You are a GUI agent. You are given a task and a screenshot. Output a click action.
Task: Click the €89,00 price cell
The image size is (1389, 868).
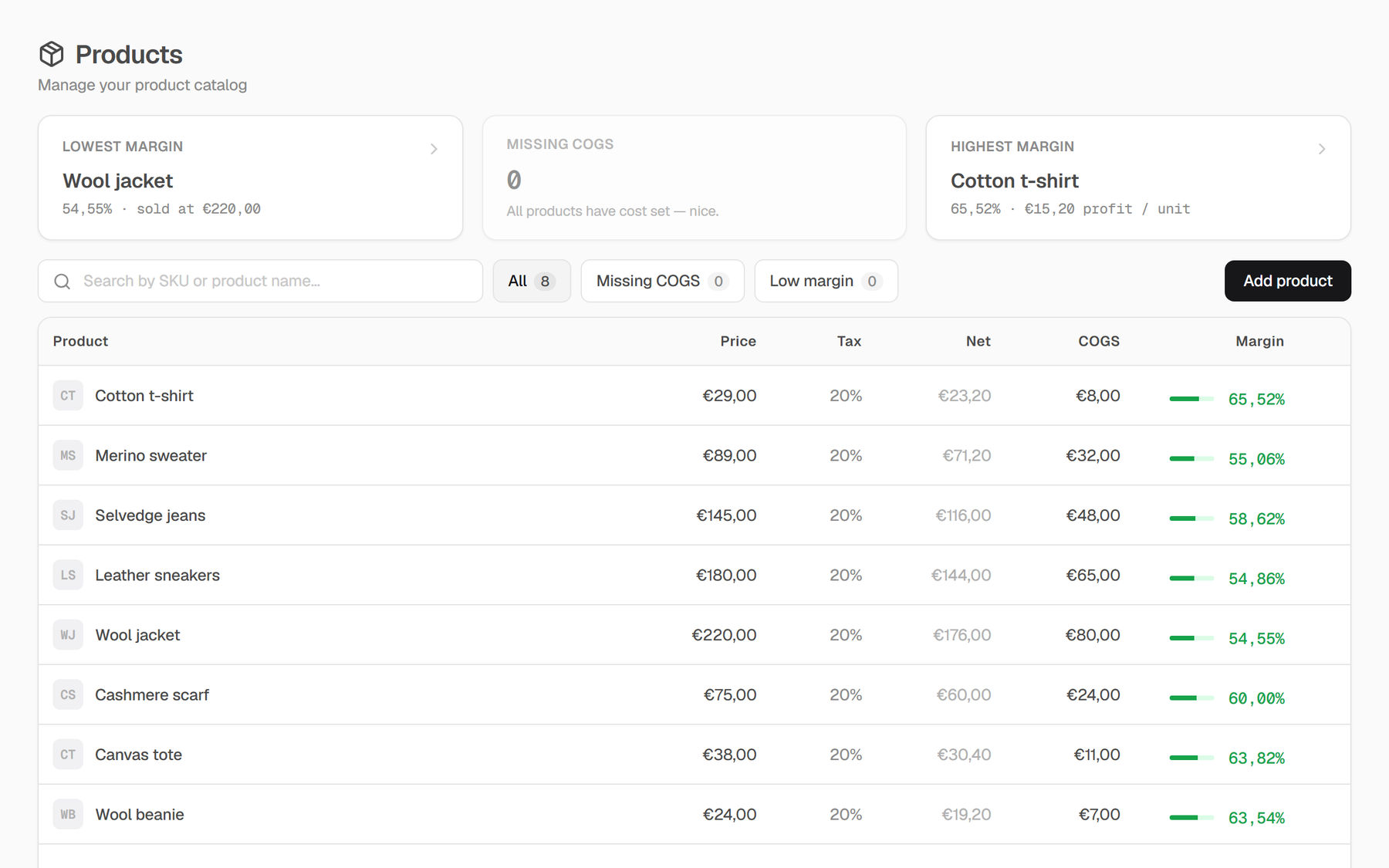point(729,455)
